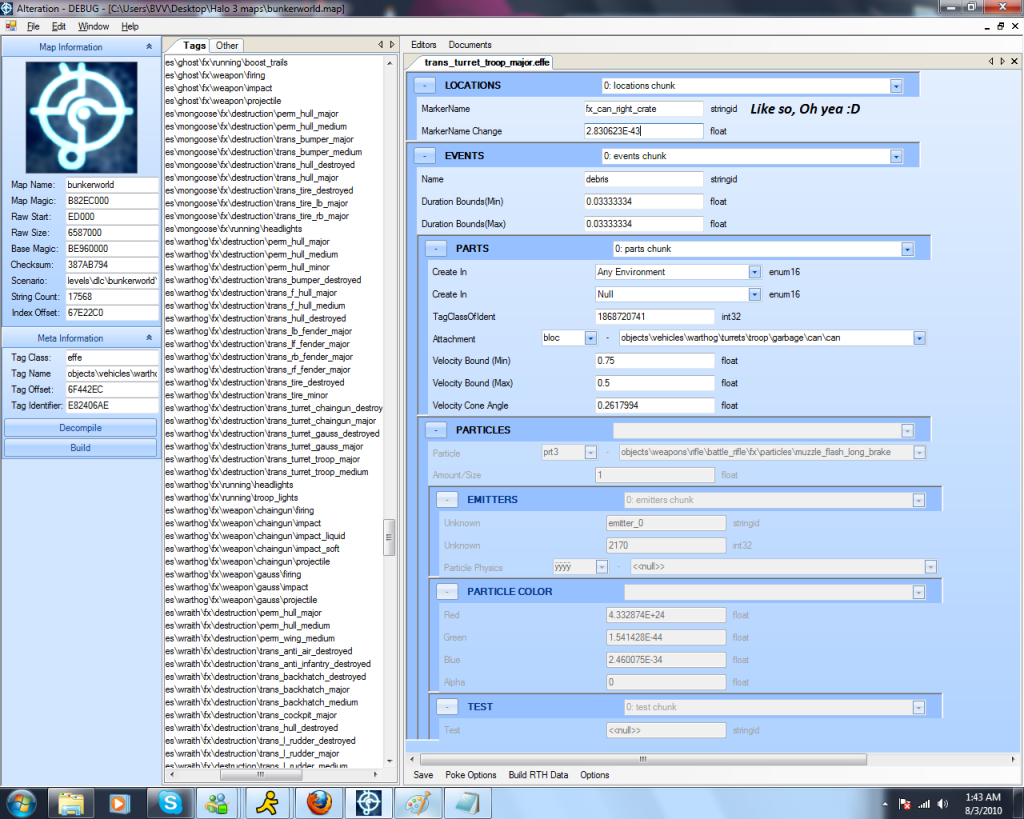The height and width of the screenshot is (819, 1024).
Task: Click the volume speaker tray icon
Action: (x=942, y=803)
